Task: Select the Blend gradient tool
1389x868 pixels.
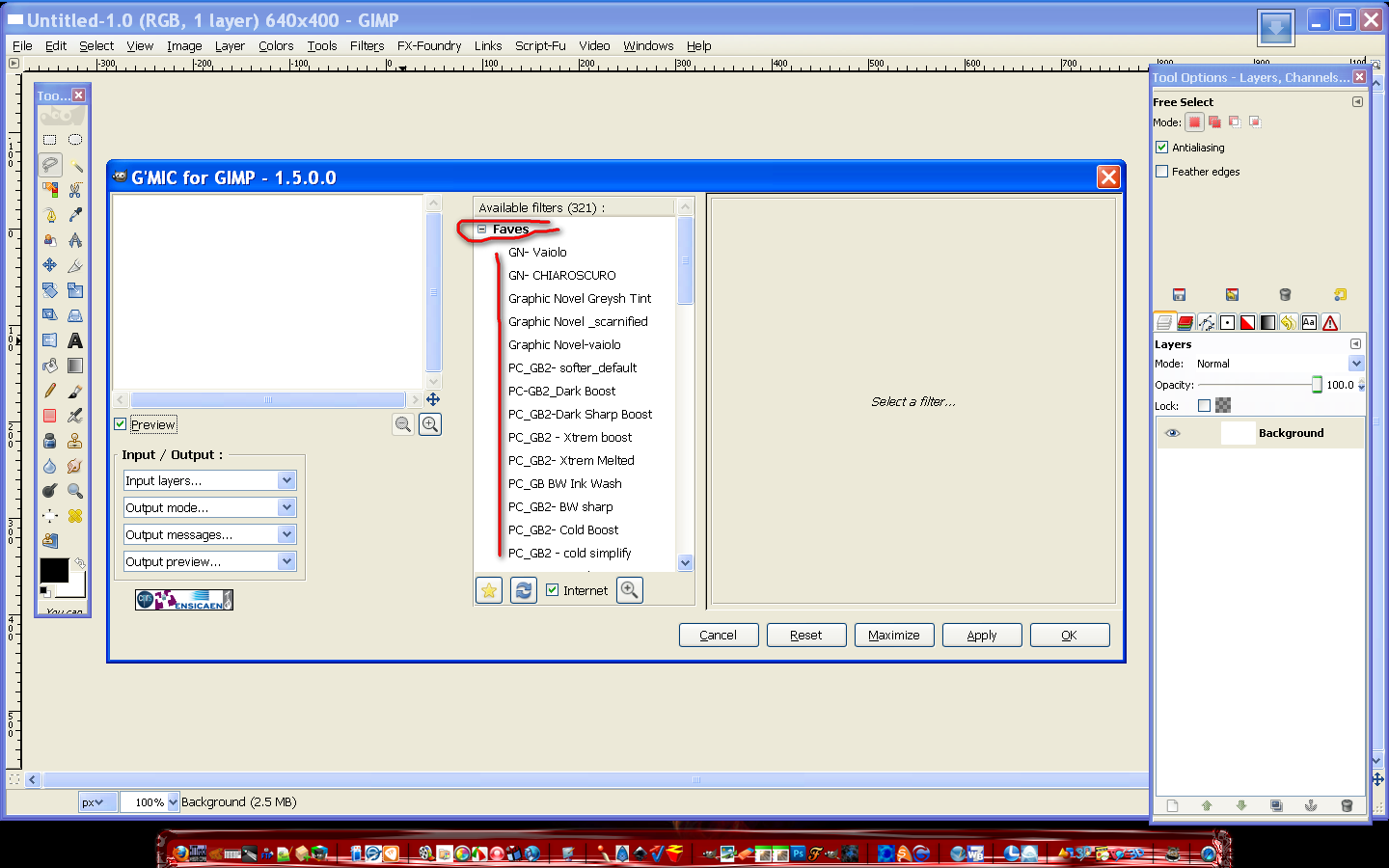Action: click(x=75, y=366)
